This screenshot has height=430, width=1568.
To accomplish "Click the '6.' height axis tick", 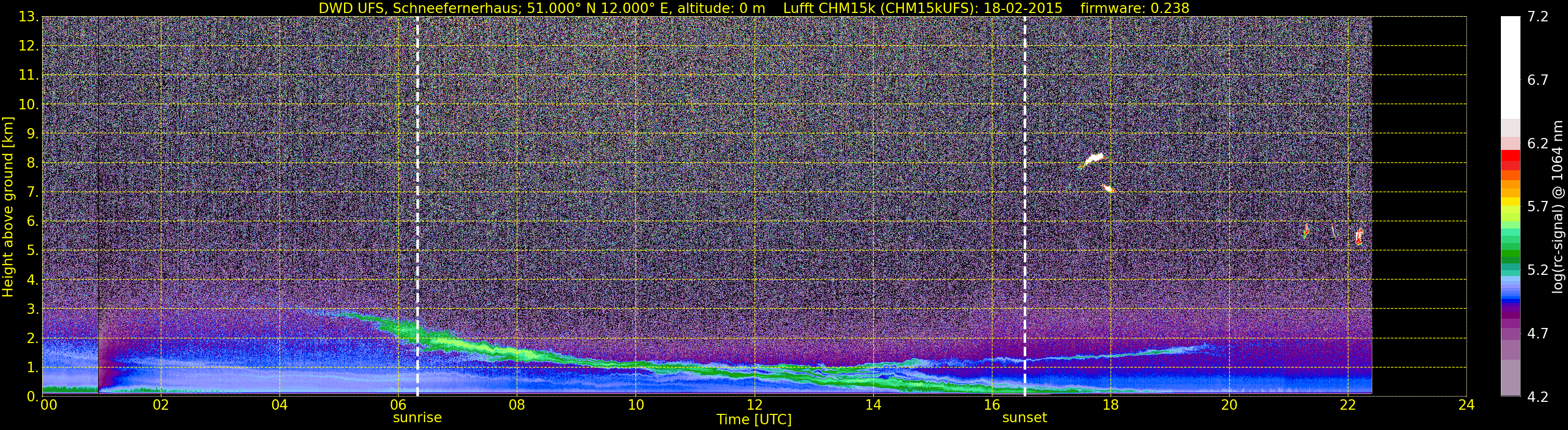I will 32,222.
